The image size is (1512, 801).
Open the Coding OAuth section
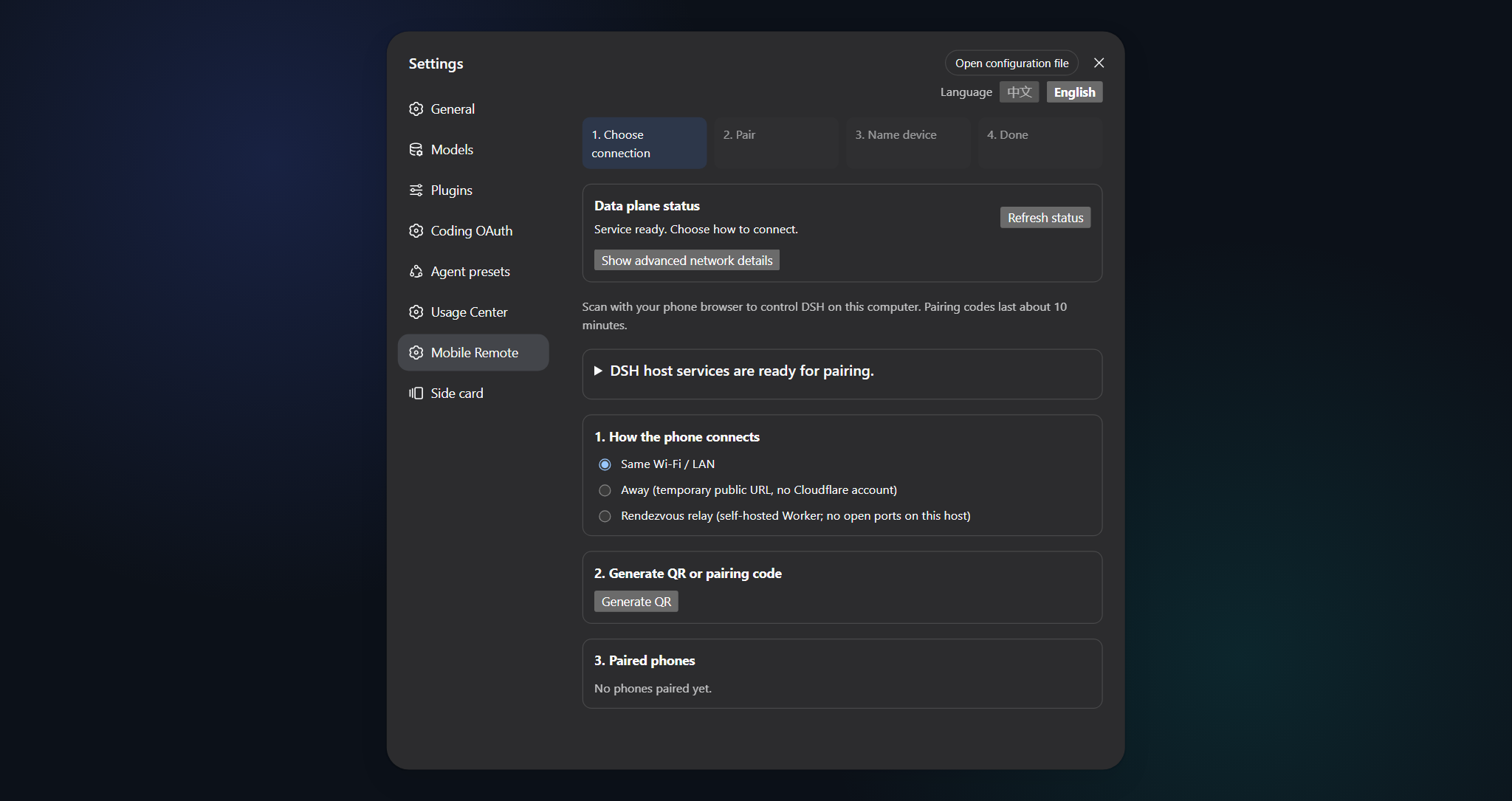(473, 231)
